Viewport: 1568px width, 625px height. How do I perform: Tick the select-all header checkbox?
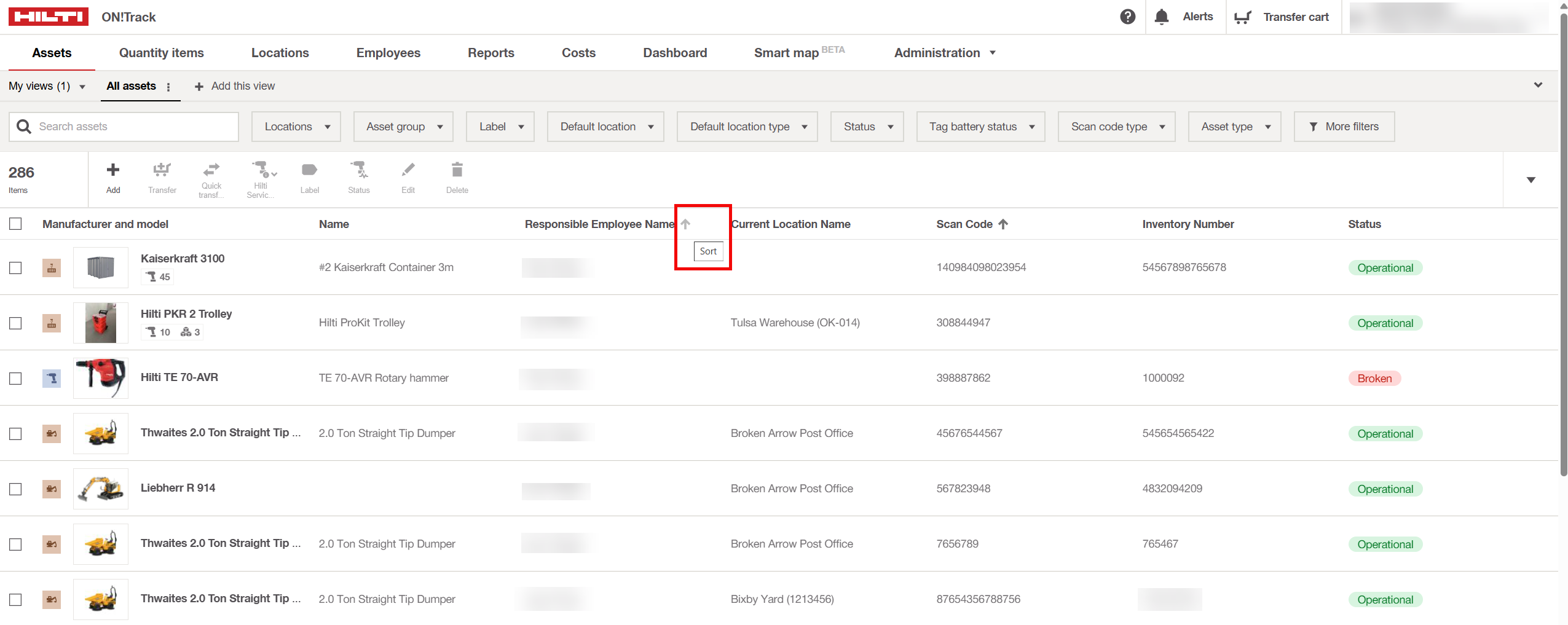point(15,224)
